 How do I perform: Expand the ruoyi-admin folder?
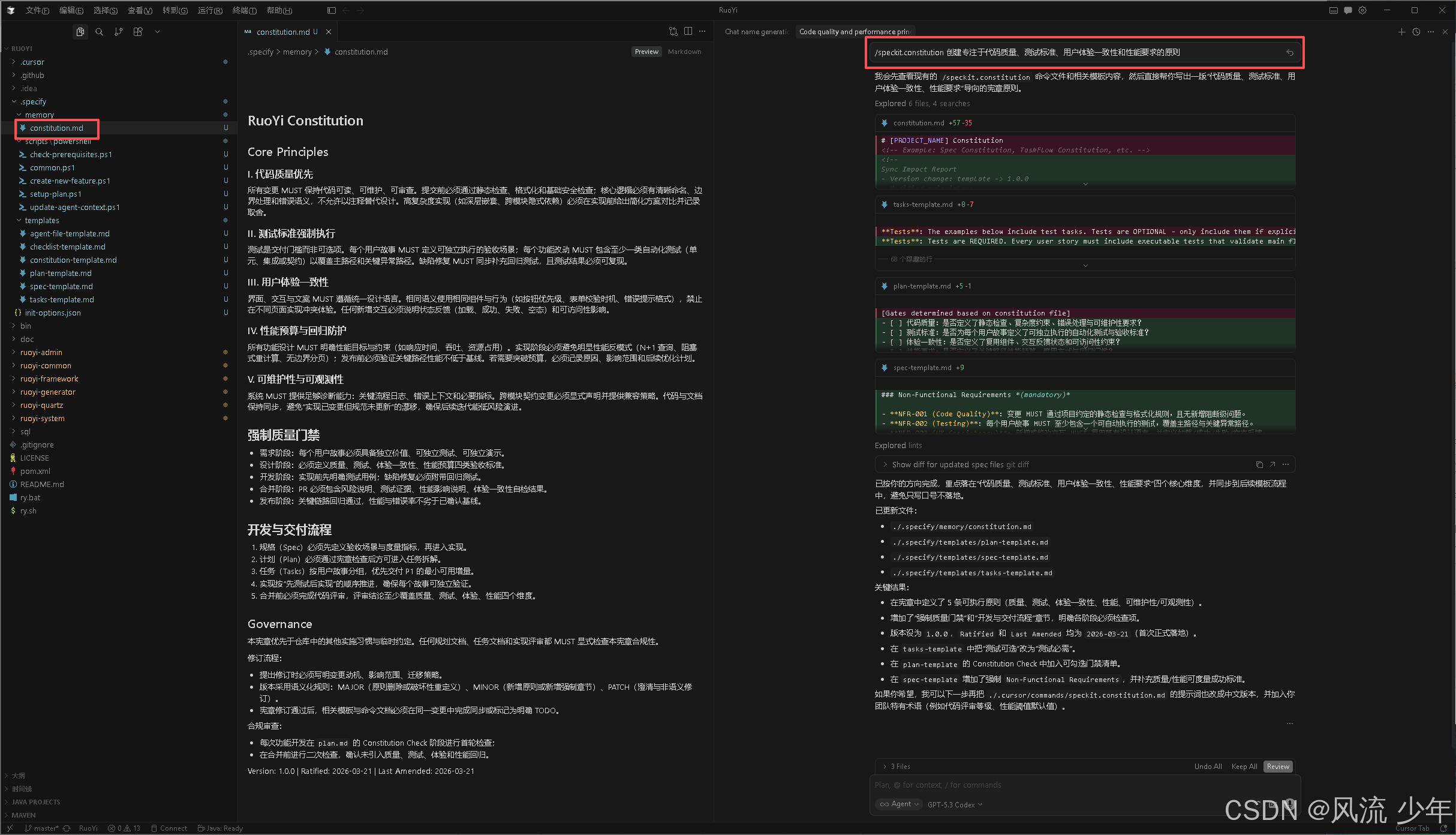pos(41,352)
